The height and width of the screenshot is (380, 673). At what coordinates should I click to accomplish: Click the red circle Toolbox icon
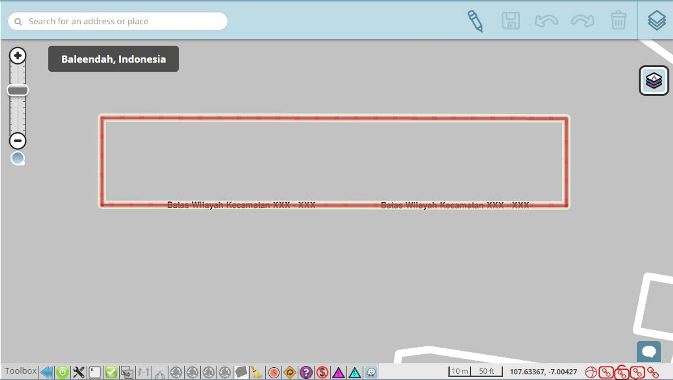click(x=274, y=372)
